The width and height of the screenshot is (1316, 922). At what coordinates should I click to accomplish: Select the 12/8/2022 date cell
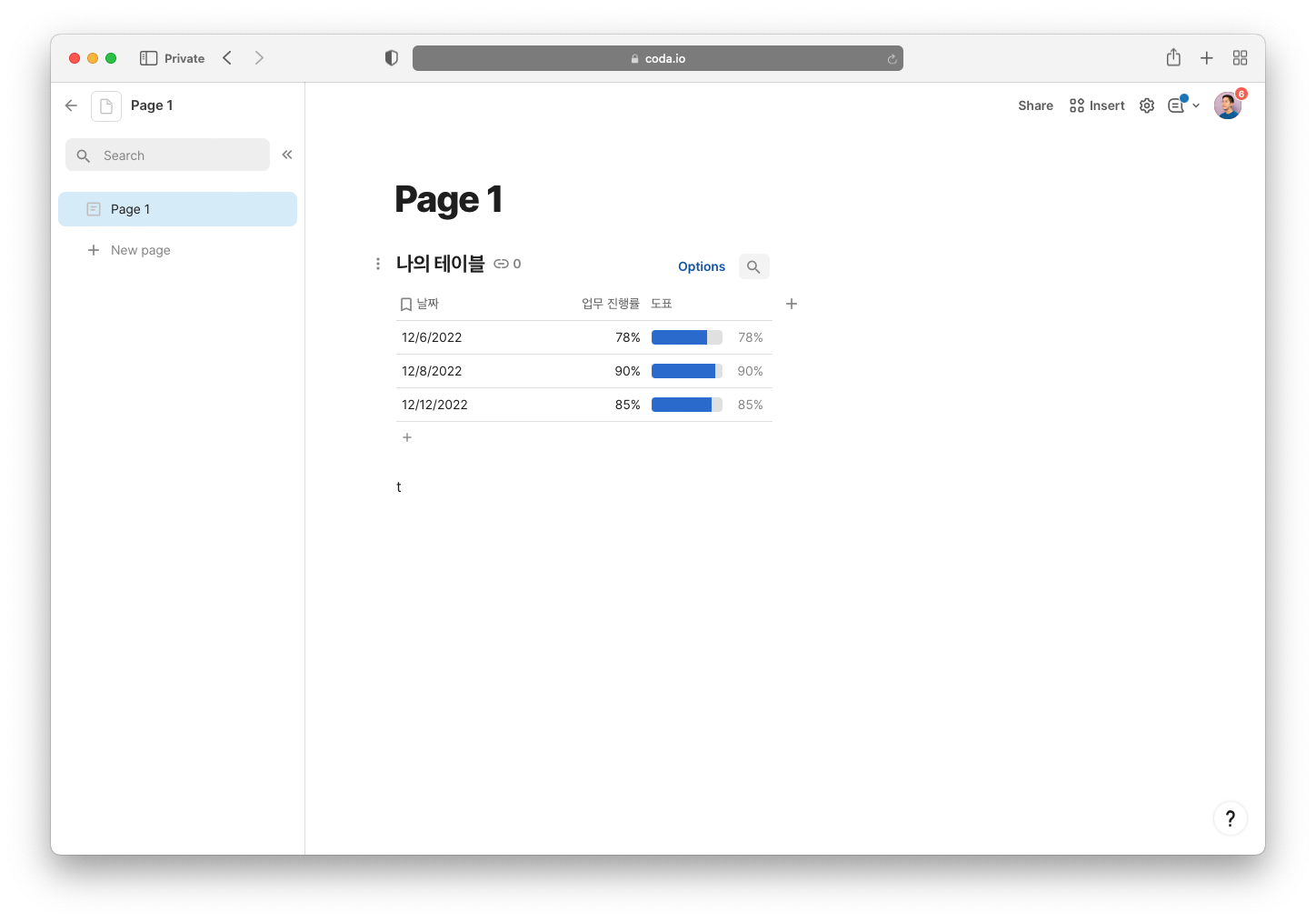click(x=432, y=371)
